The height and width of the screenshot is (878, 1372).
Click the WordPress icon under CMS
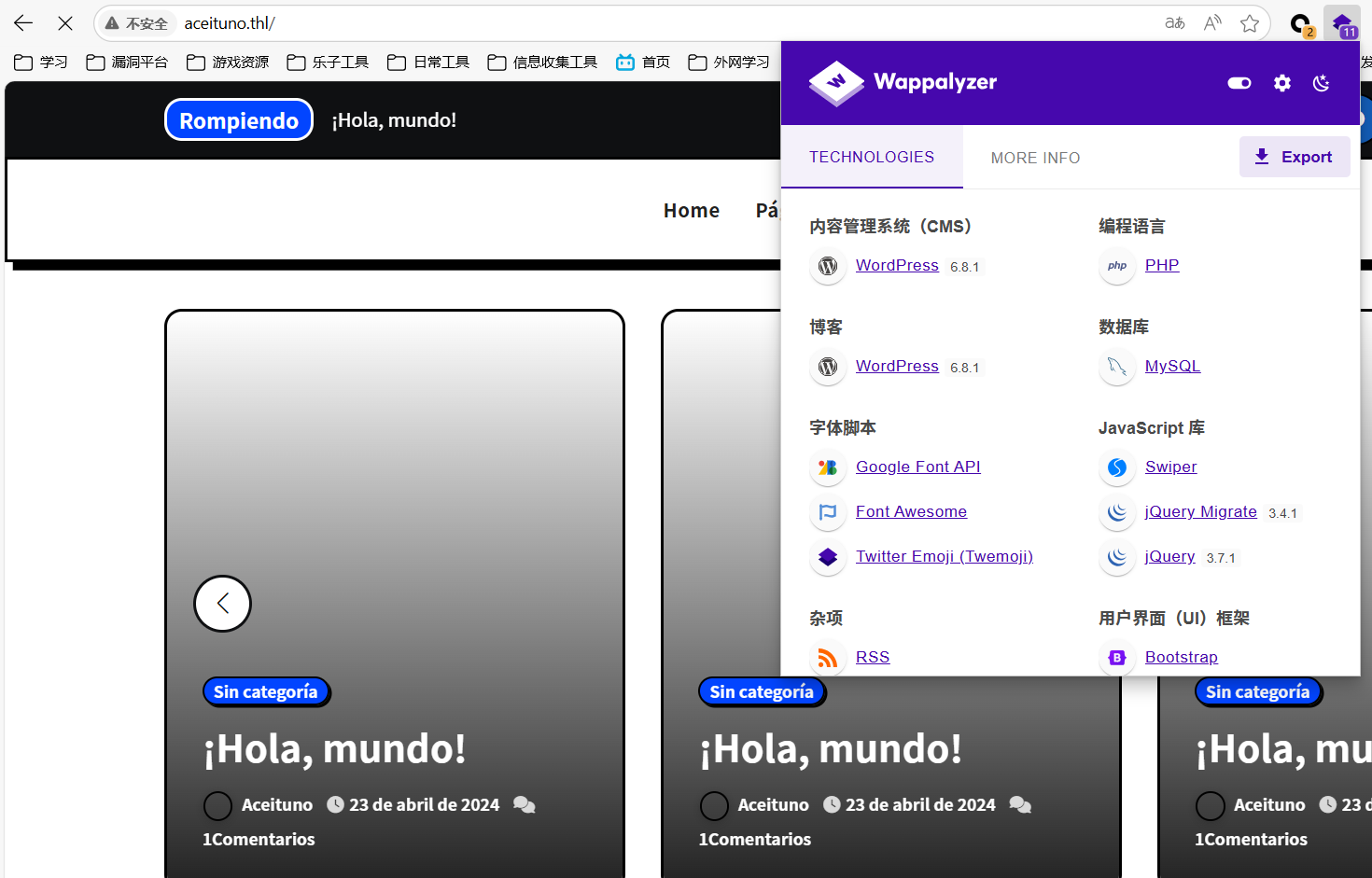[828, 266]
